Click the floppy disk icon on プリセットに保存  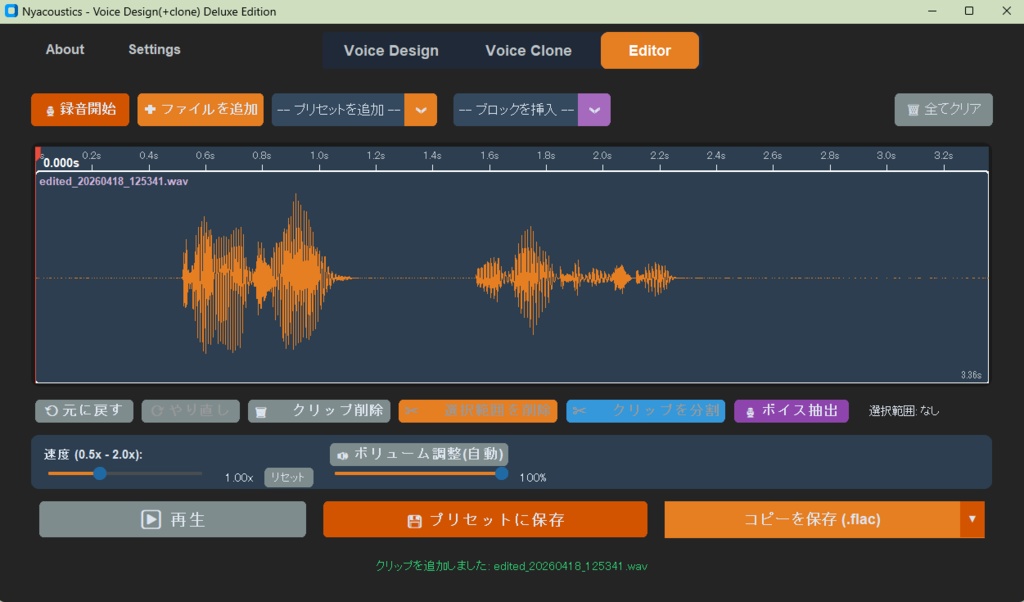(411, 519)
